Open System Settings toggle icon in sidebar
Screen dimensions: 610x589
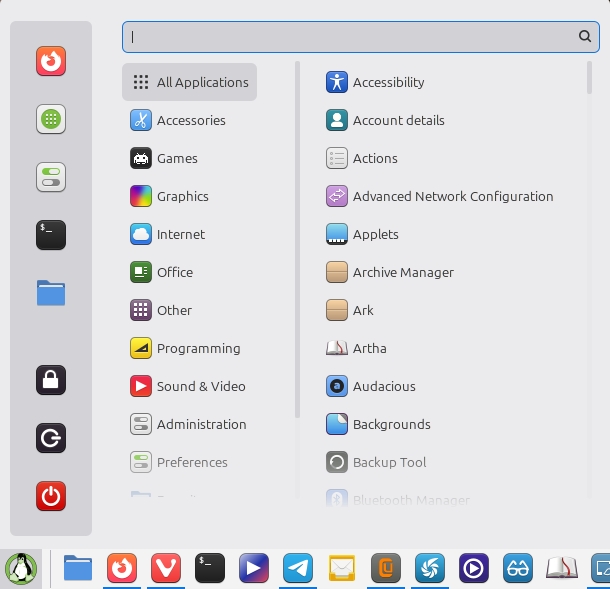[x=51, y=177]
